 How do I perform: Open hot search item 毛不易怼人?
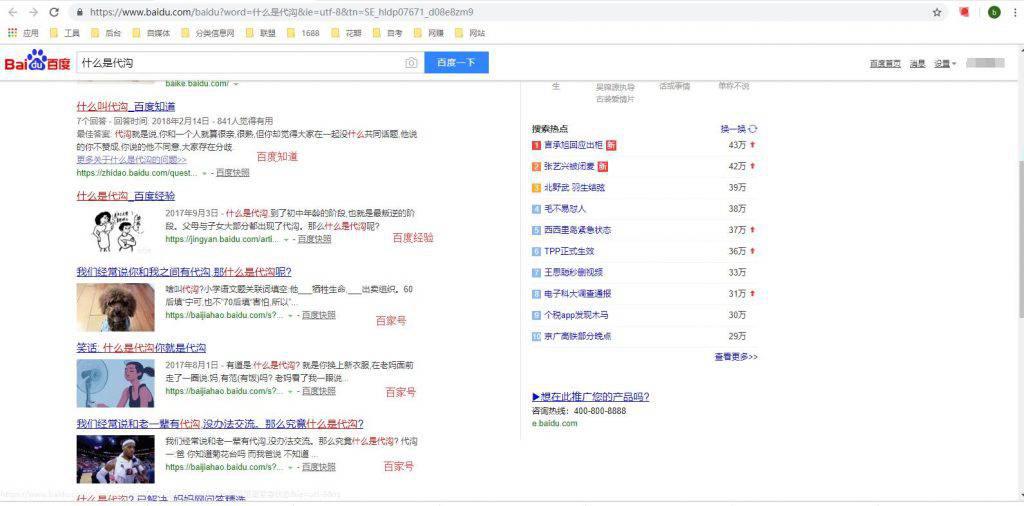565,209
